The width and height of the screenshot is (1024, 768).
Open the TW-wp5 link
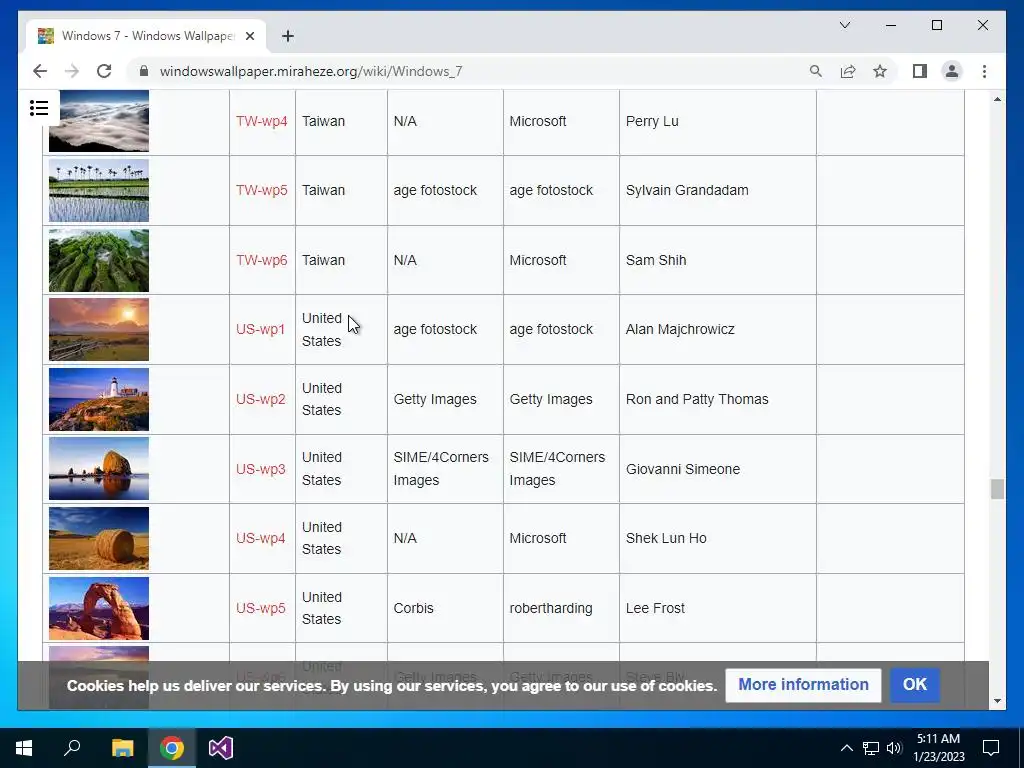[x=261, y=190]
